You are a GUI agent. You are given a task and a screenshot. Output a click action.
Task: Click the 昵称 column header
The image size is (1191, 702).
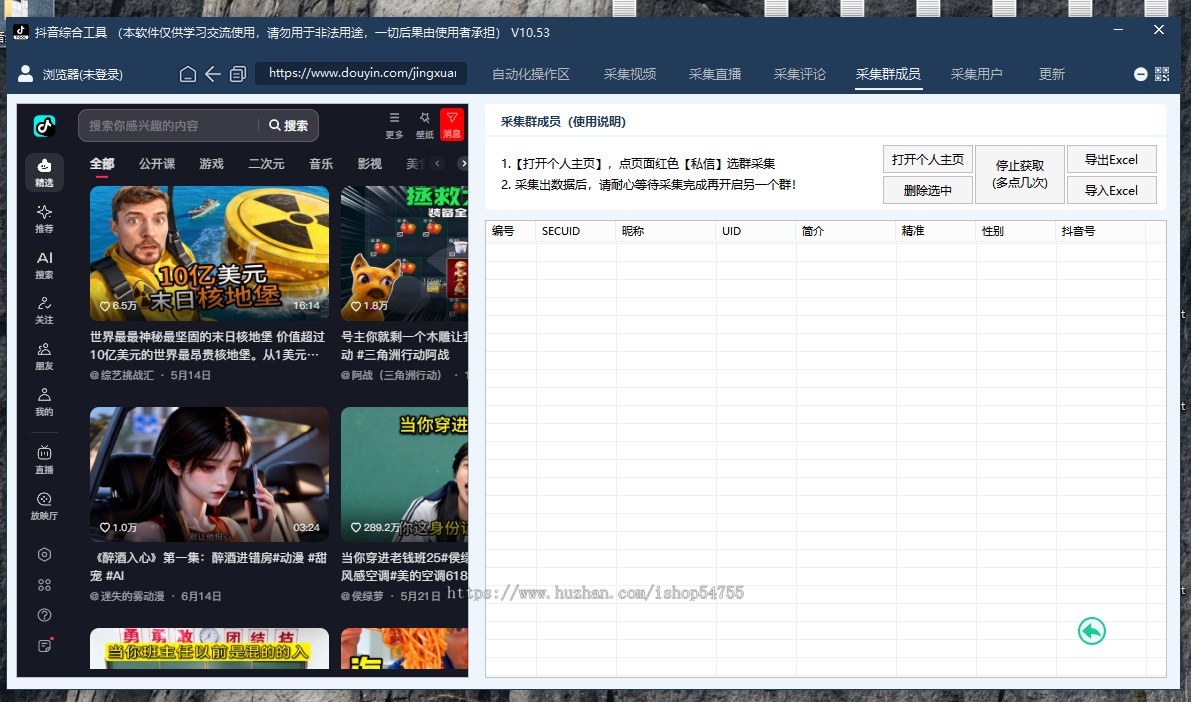coord(665,231)
